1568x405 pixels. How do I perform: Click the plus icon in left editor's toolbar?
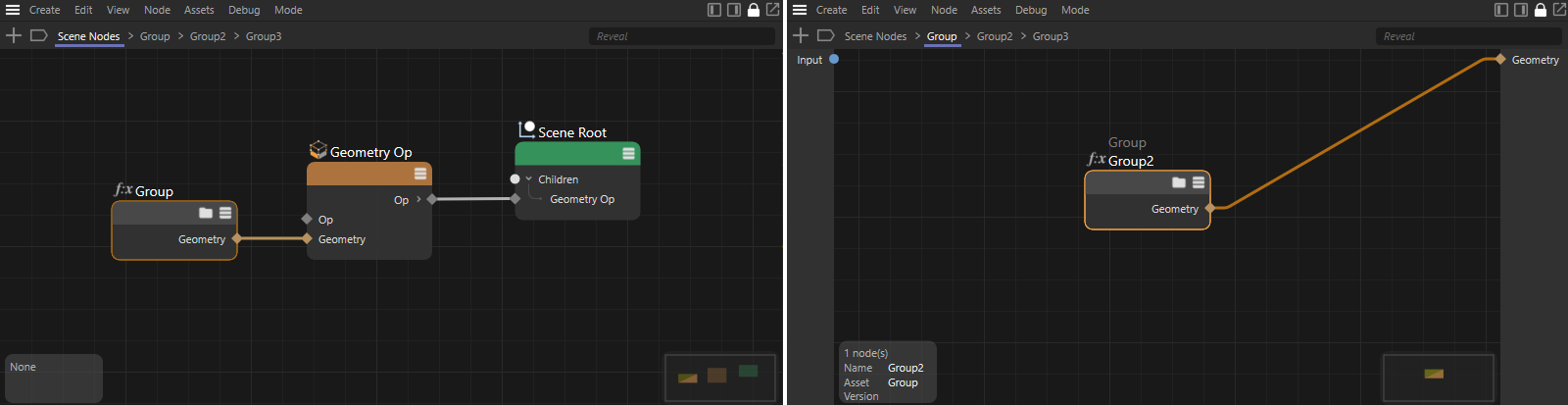14,35
